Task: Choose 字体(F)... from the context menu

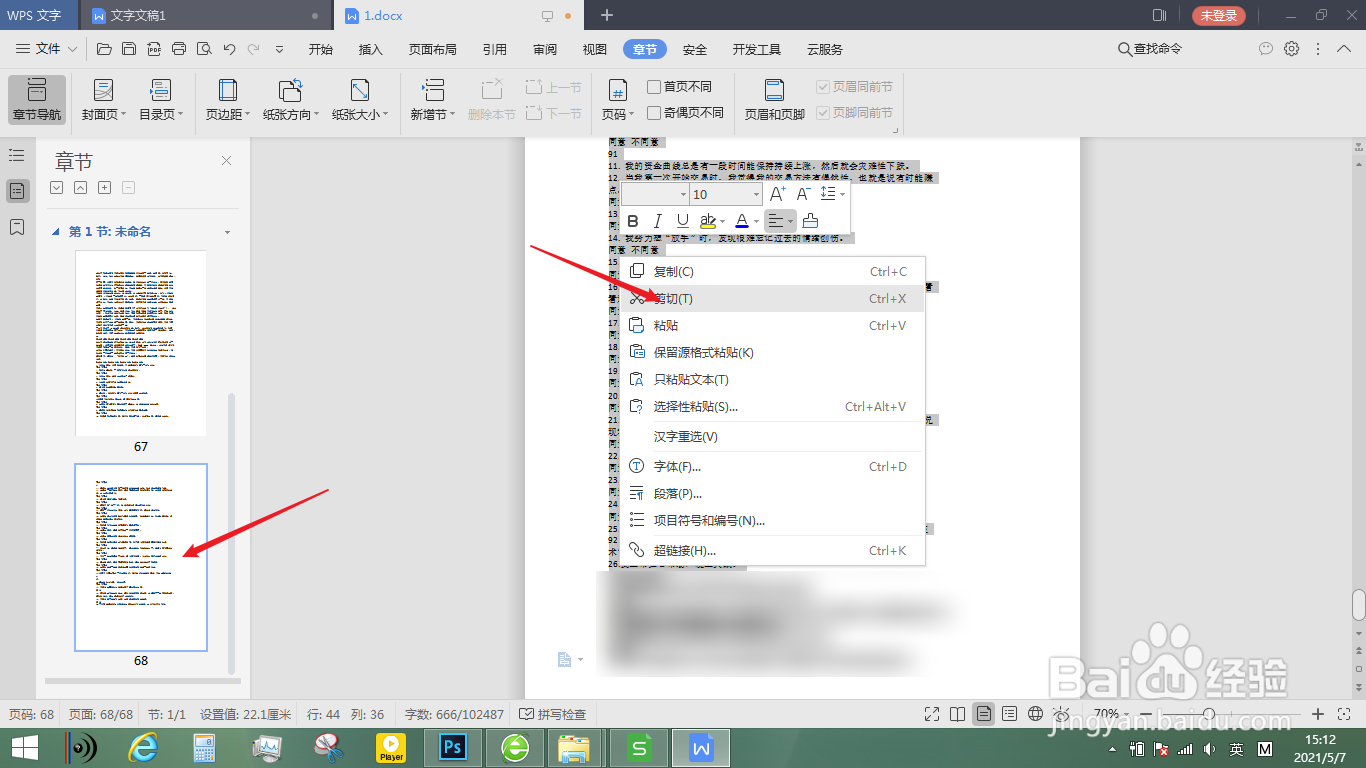Action: [x=772, y=466]
